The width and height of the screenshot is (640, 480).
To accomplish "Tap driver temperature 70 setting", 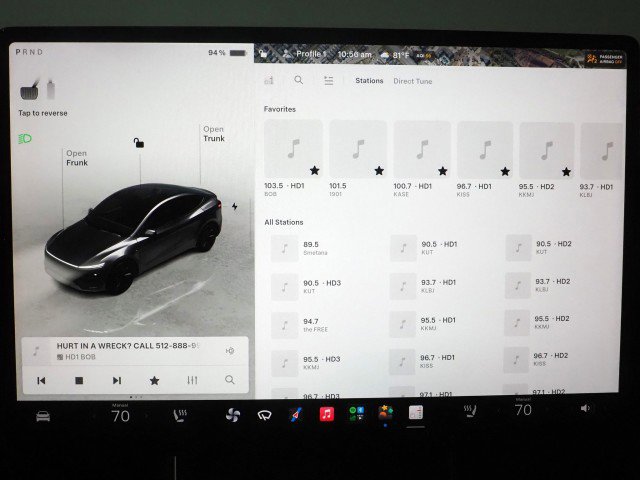I will [120, 416].
